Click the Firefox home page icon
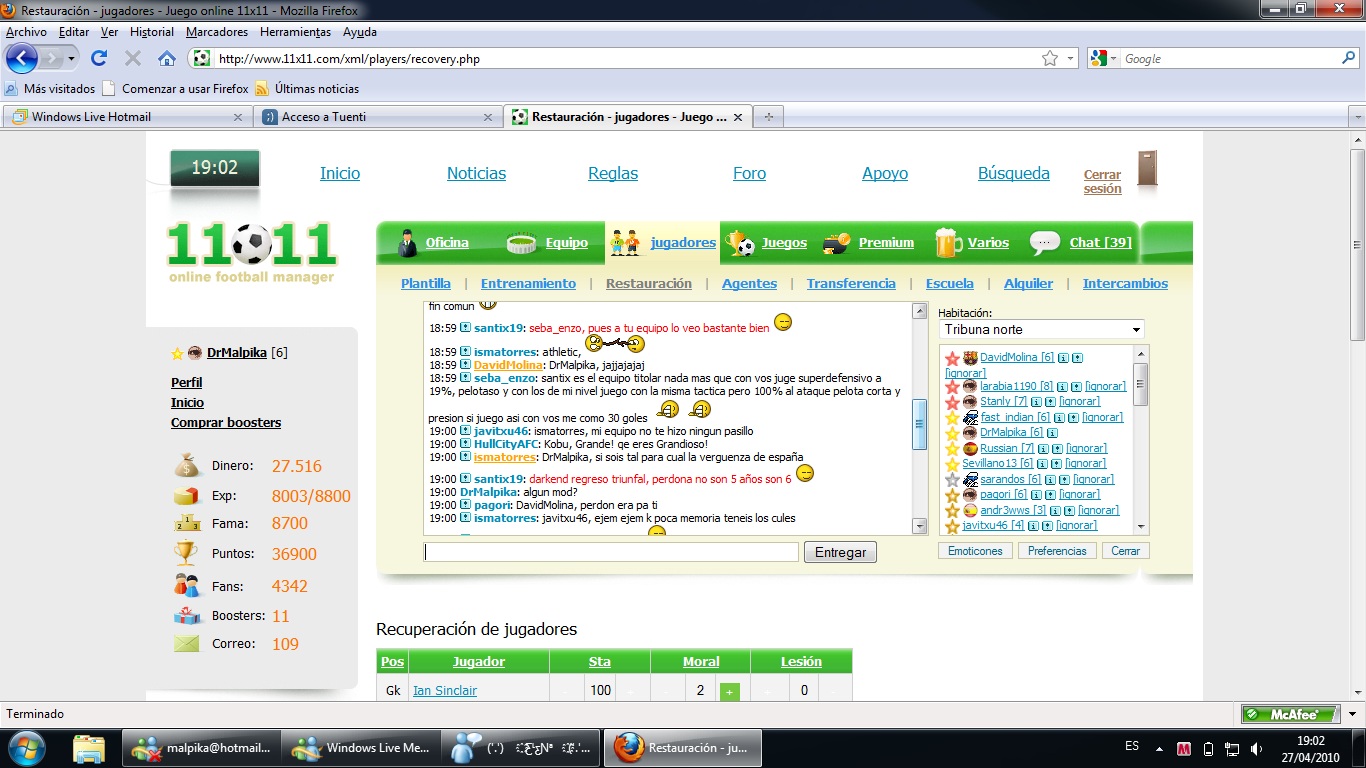Image resolution: width=1366 pixels, height=768 pixels. click(x=167, y=58)
